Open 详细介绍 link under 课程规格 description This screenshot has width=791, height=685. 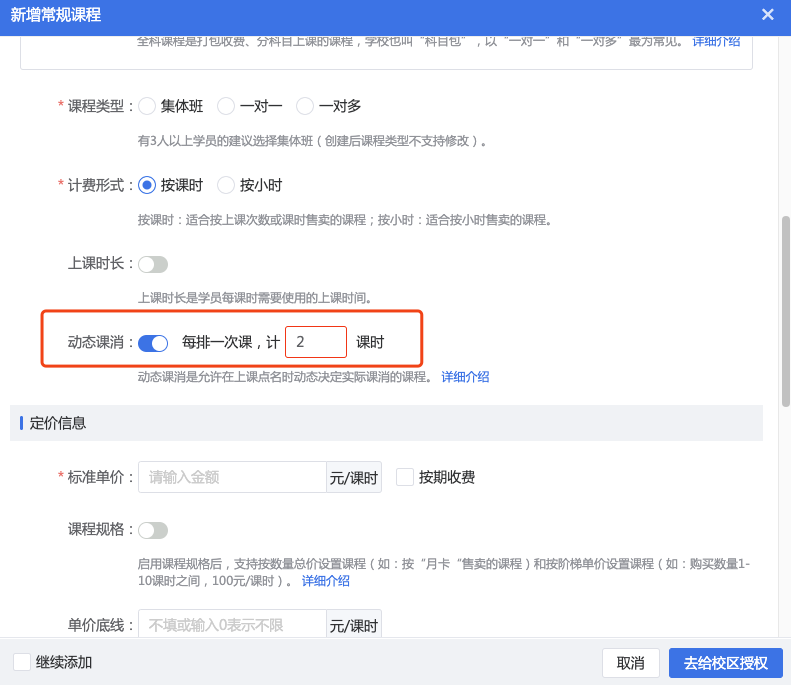(x=326, y=581)
